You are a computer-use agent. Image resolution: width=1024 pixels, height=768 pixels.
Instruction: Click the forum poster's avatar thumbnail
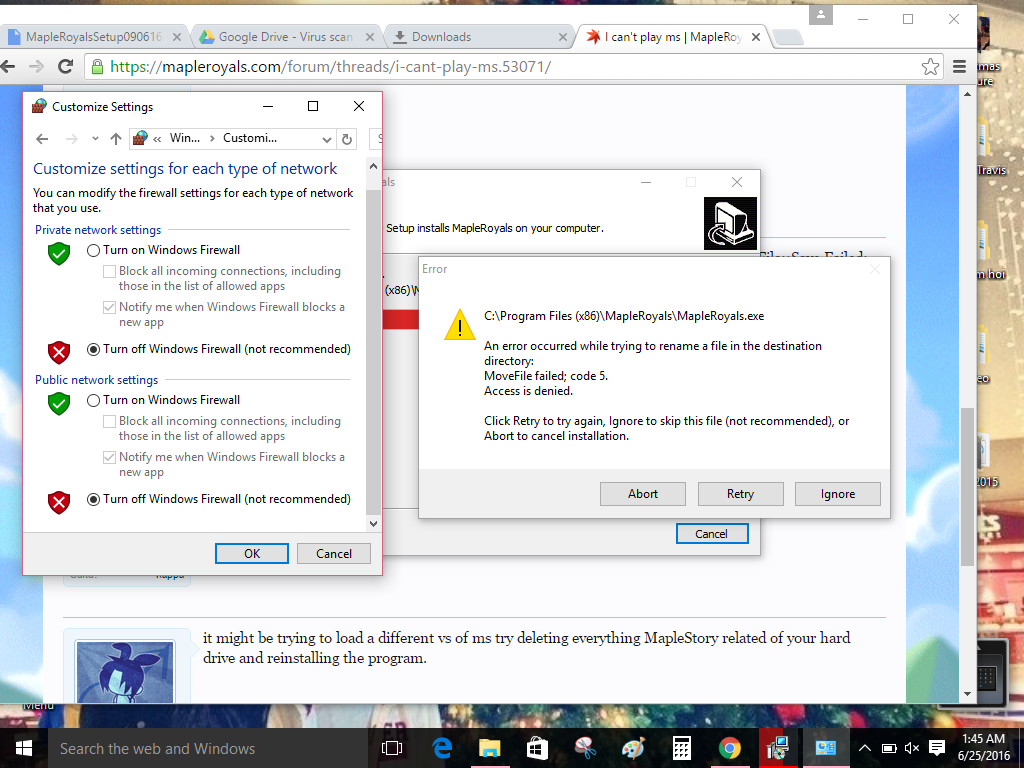[125, 673]
